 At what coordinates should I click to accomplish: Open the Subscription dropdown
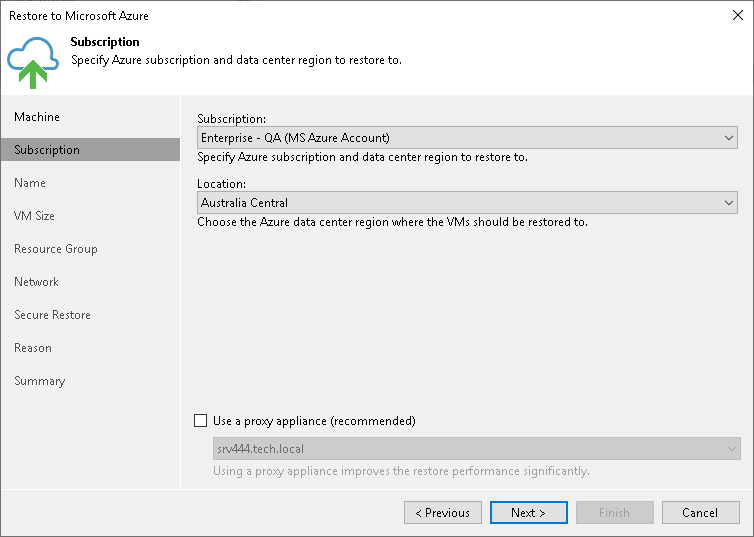[467, 137]
